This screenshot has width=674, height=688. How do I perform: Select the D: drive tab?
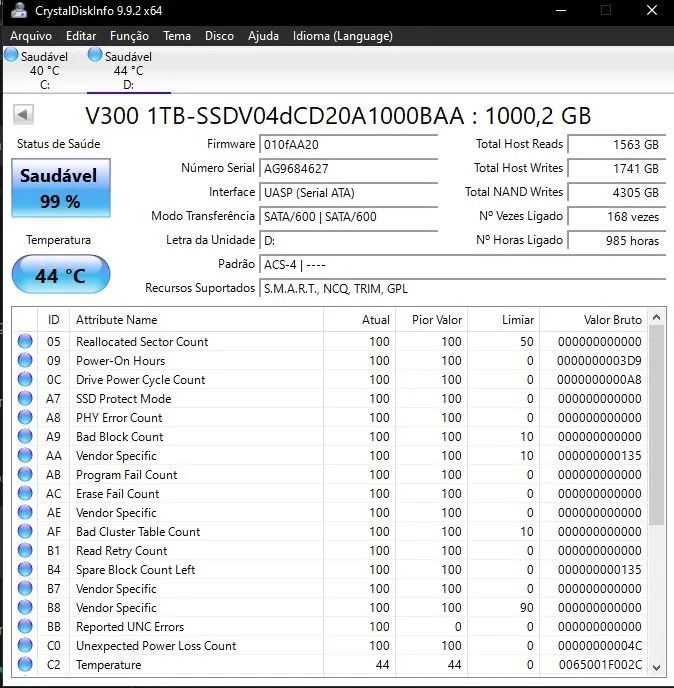click(x=129, y=70)
